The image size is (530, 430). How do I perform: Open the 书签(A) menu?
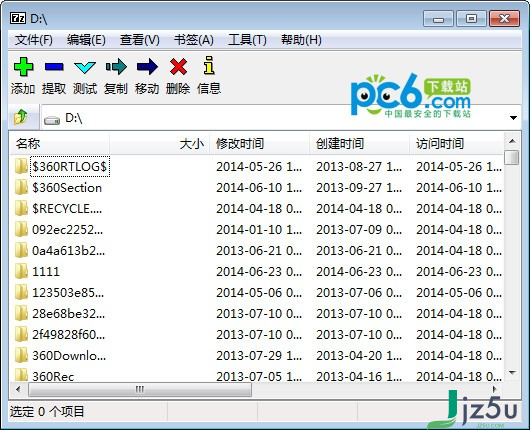(x=194, y=40)
